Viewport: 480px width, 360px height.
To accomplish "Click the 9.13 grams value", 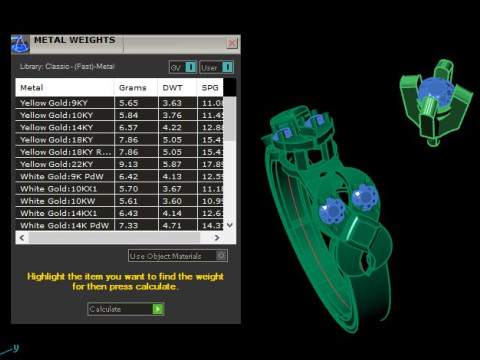I will [129, 164].
